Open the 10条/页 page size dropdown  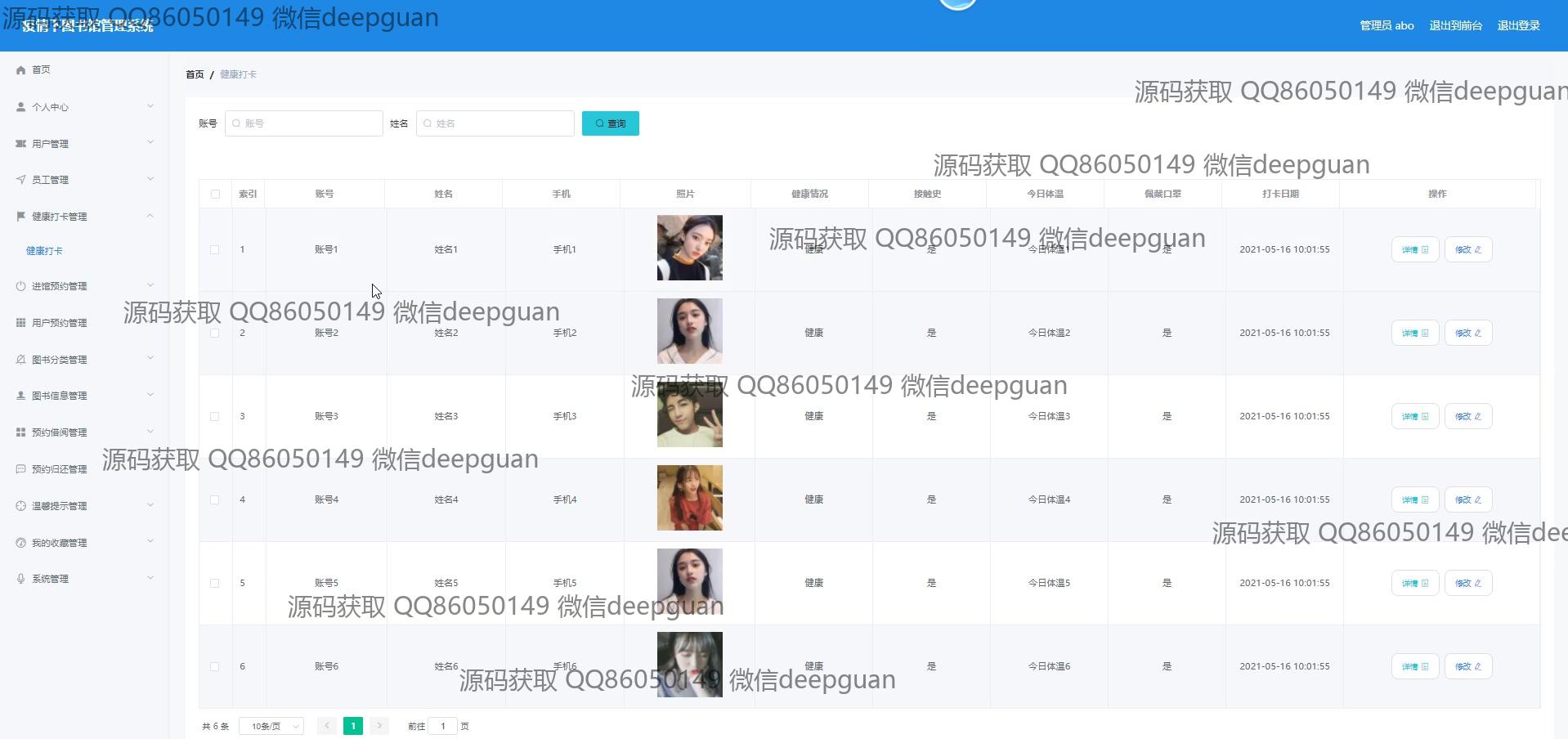tap(271, 726)
